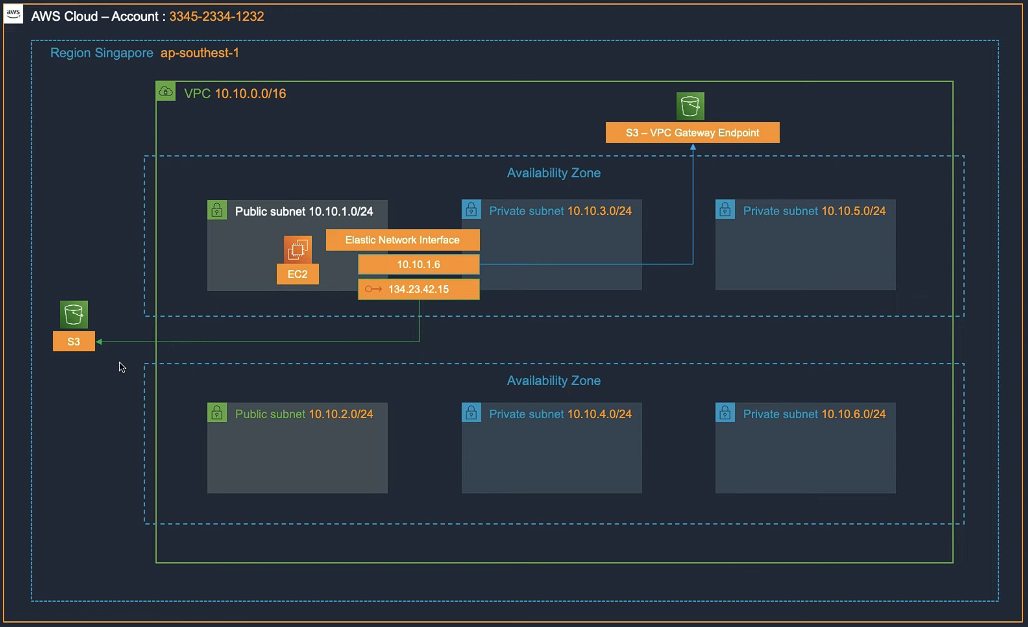The width and height of the screenshot is (1028, 627).
Task: Click the private IP 10.10.1.6 box
Action: 419,264
